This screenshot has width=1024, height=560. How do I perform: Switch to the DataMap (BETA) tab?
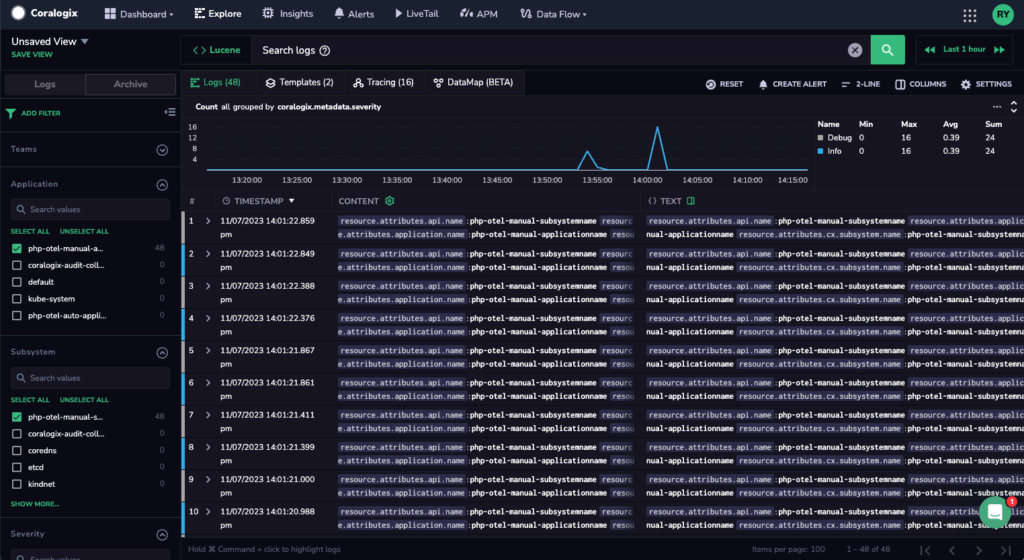tap(473, 82)
